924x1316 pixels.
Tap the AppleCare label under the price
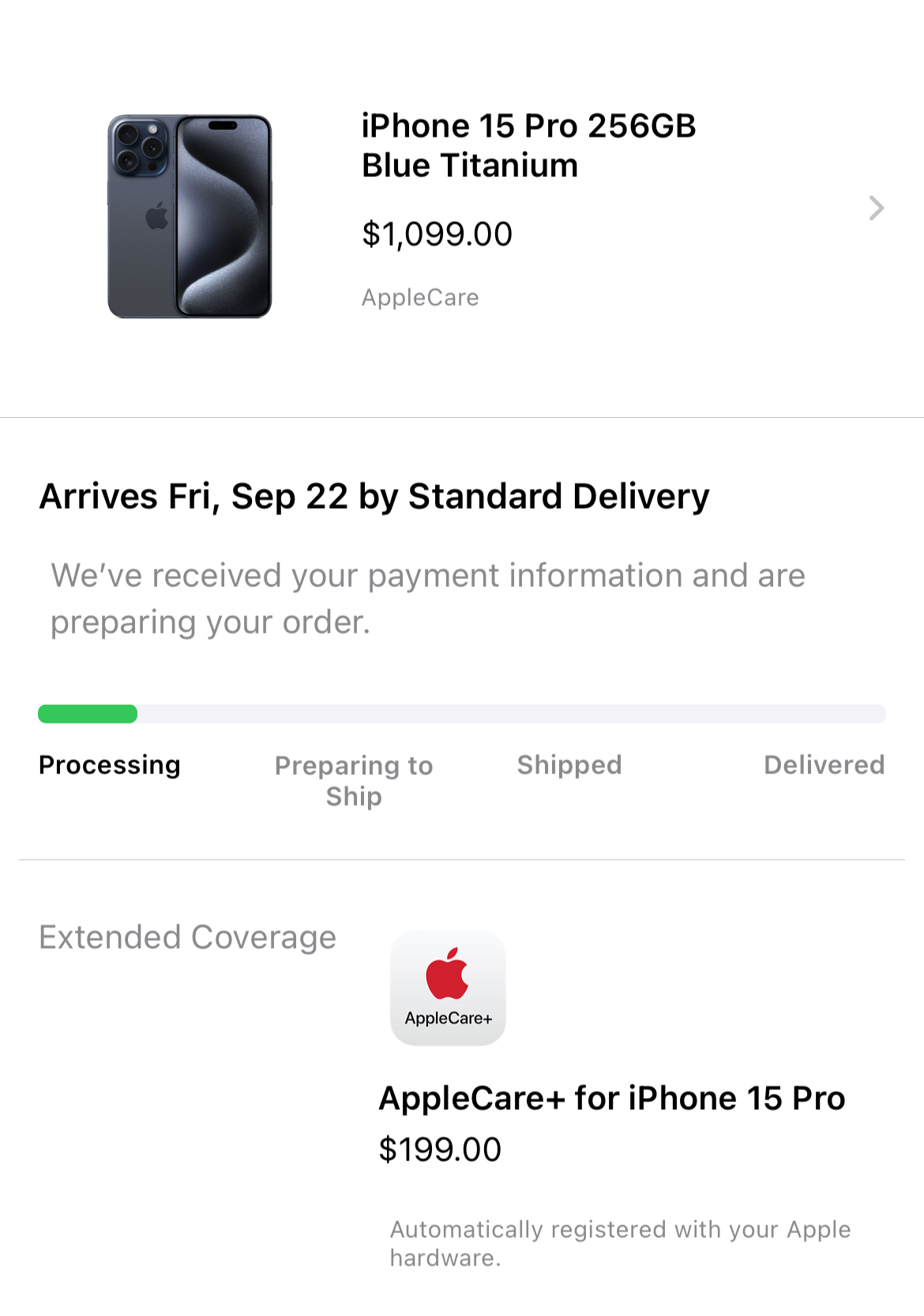(x=420, y=298)
